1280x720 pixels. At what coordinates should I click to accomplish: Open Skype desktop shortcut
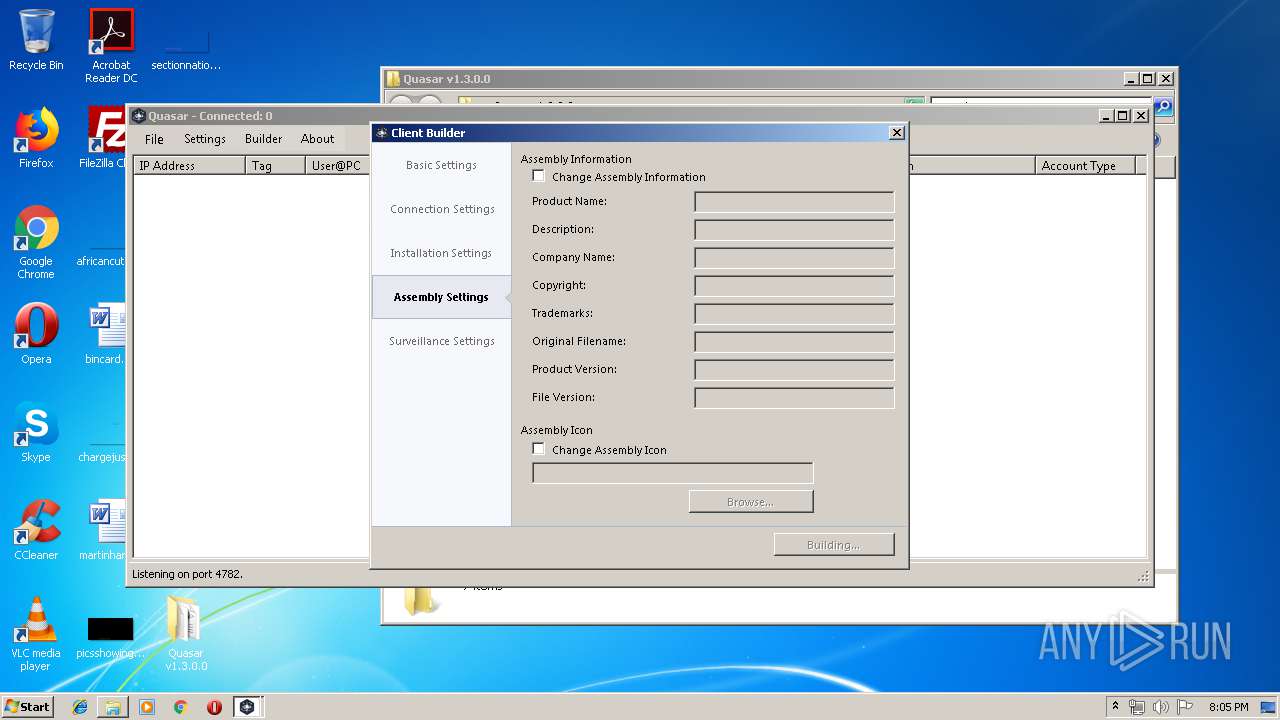pos(36,432)
